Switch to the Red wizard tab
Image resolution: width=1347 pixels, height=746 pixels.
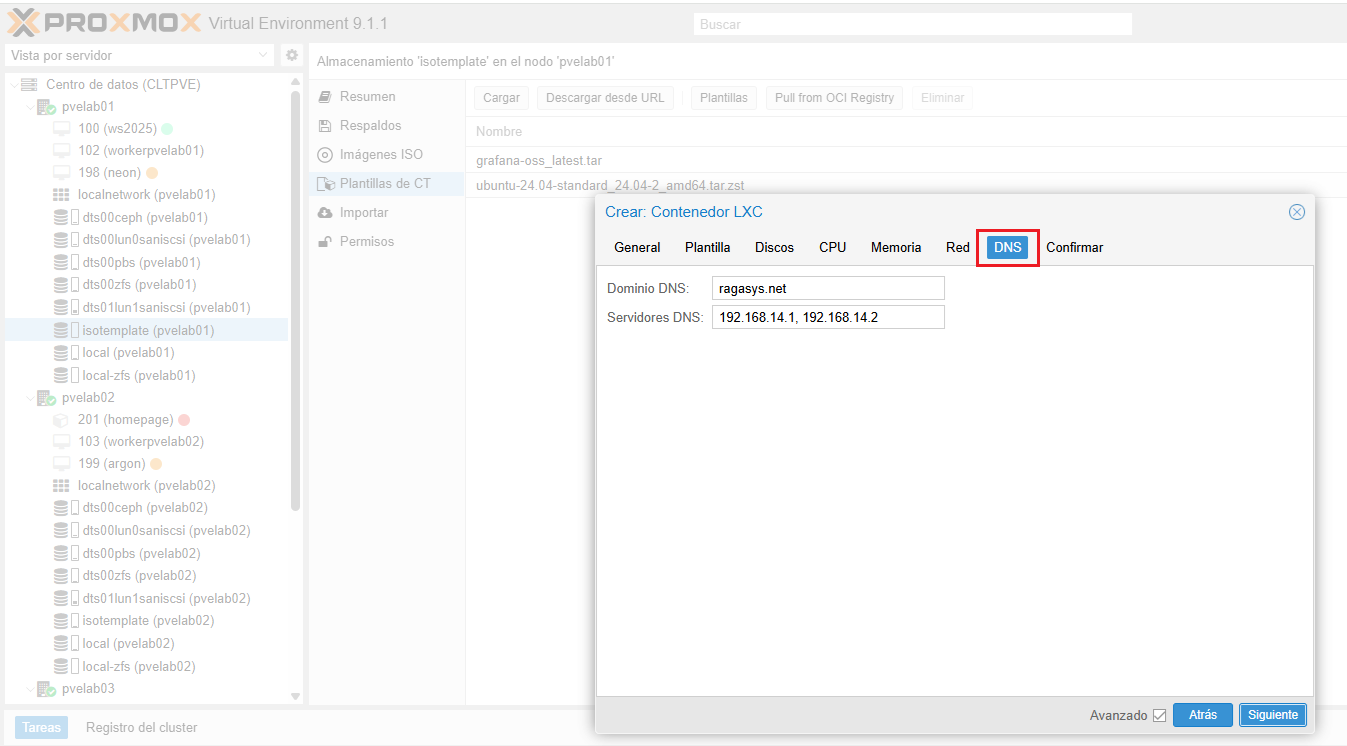coord(958,247)
